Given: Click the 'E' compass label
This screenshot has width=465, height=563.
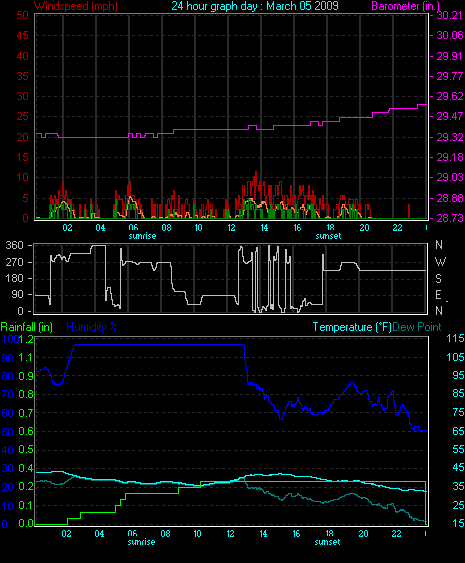Looking at the screenshot, I should [x=438, y=295].
